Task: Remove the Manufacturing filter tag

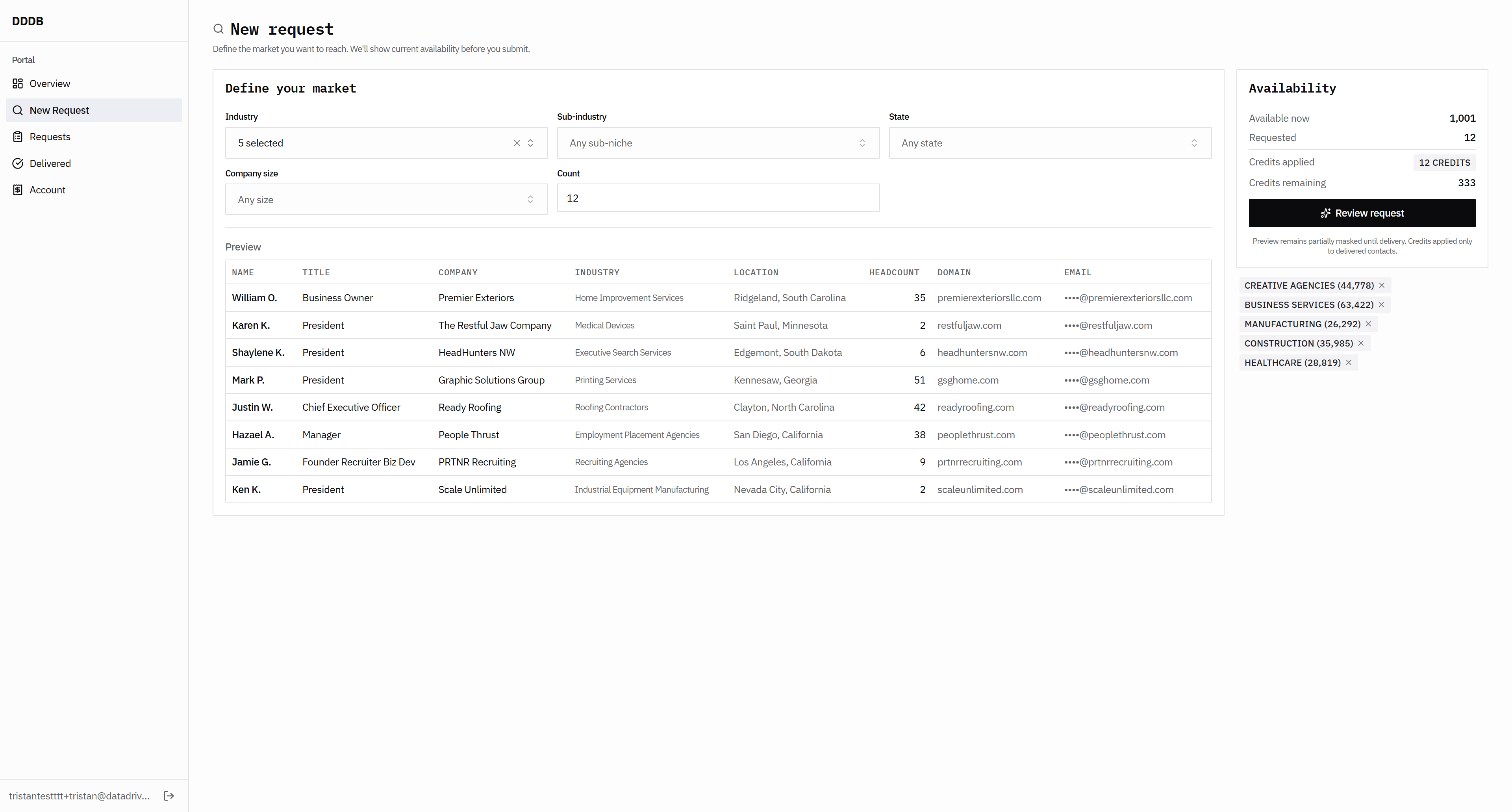Action: (x=1368, y=324)
